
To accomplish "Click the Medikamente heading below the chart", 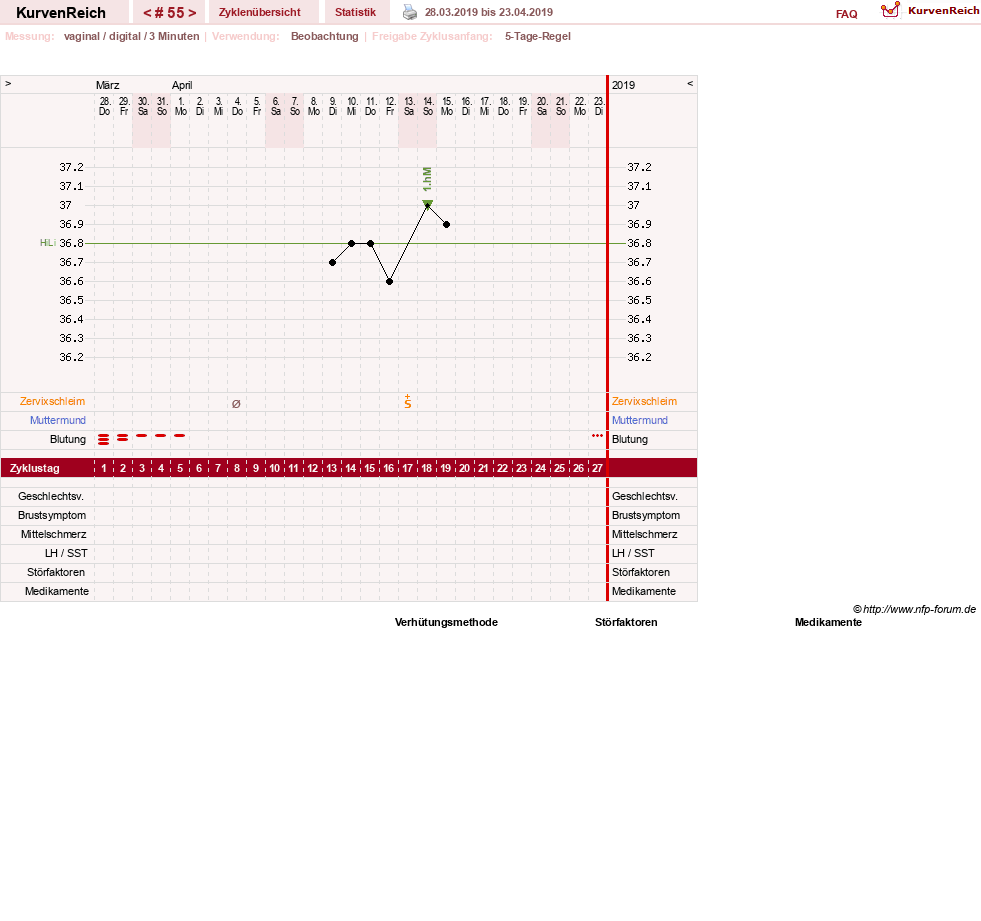I will pyautogui.click(x=828, y=622).
